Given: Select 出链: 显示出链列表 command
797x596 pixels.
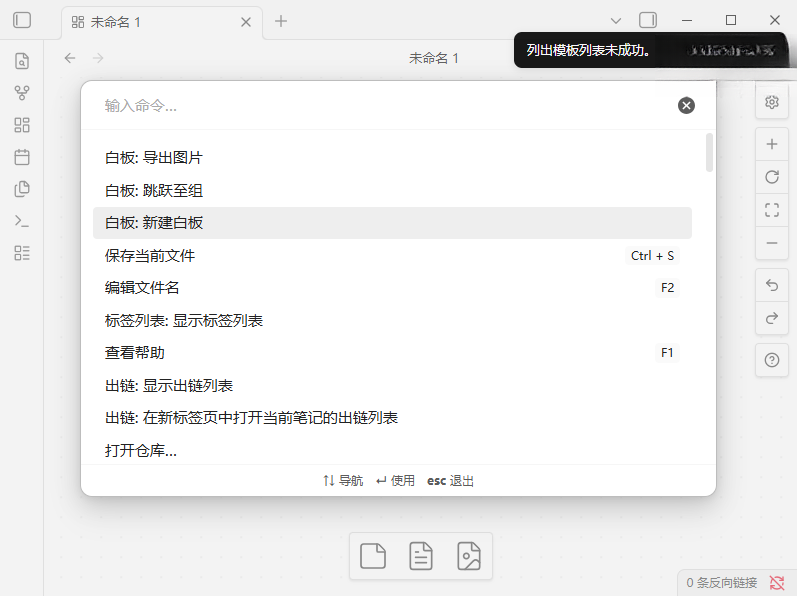Looking at the screenshot, I should 392,385.
